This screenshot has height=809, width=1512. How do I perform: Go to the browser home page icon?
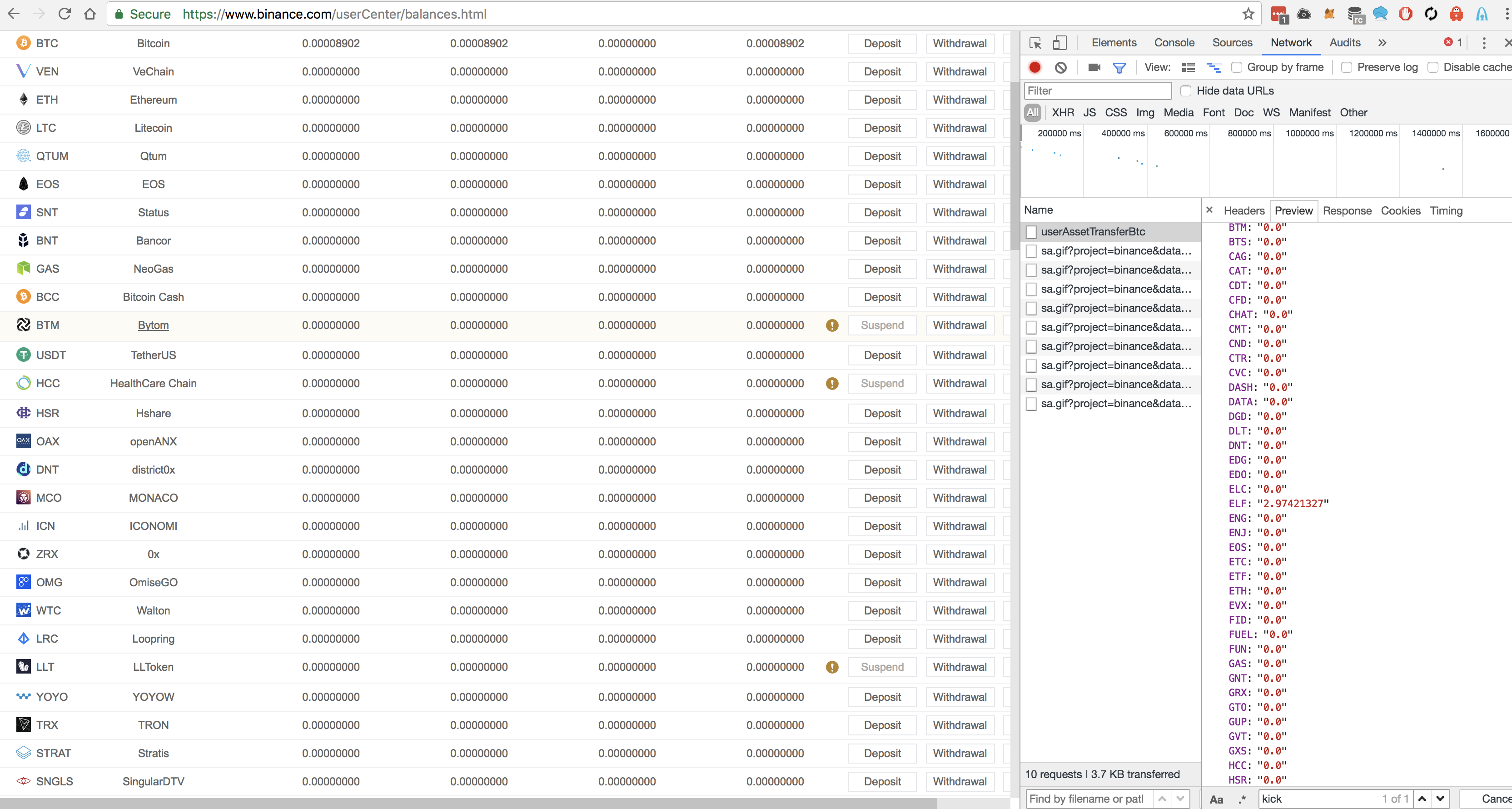click(x=90, y=14)
